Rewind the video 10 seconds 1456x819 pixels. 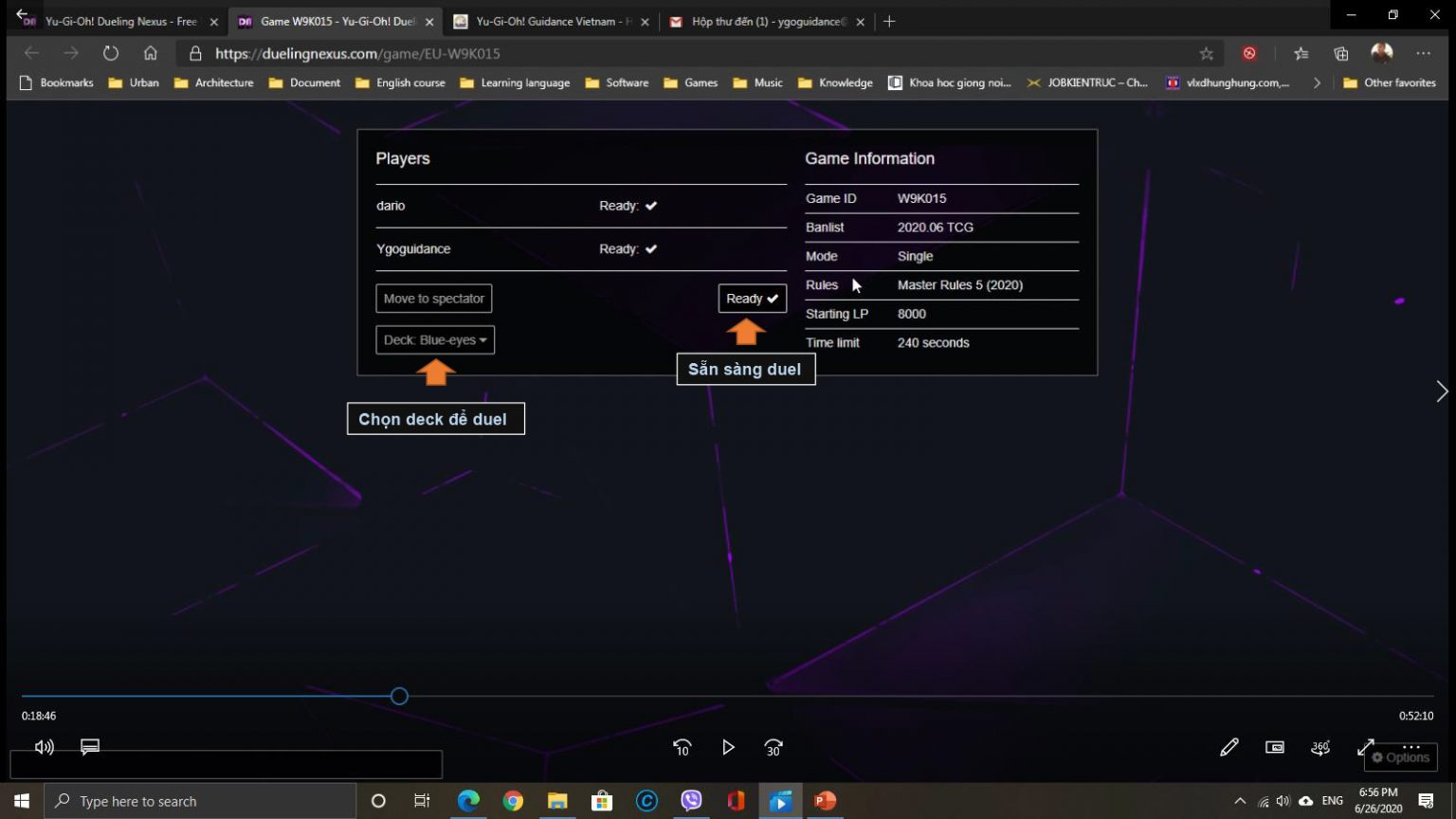(682, 748)
